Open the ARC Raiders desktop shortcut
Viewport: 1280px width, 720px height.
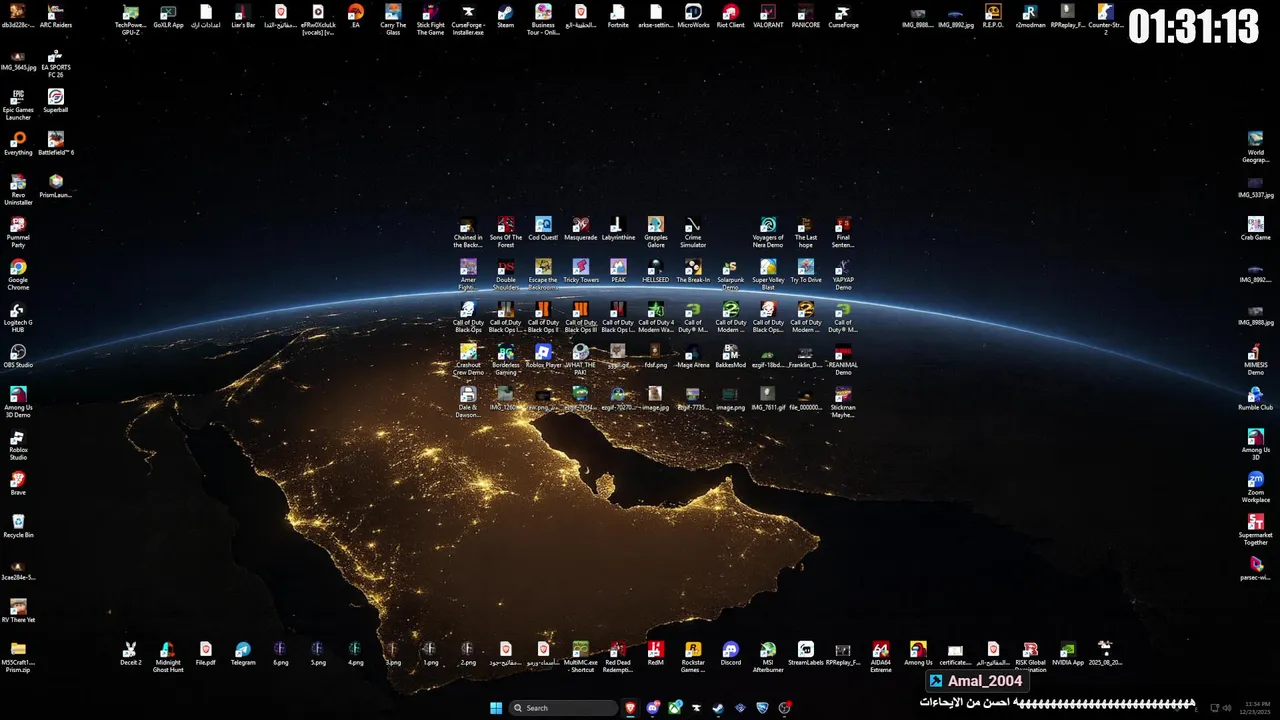(x=56, y=16)
